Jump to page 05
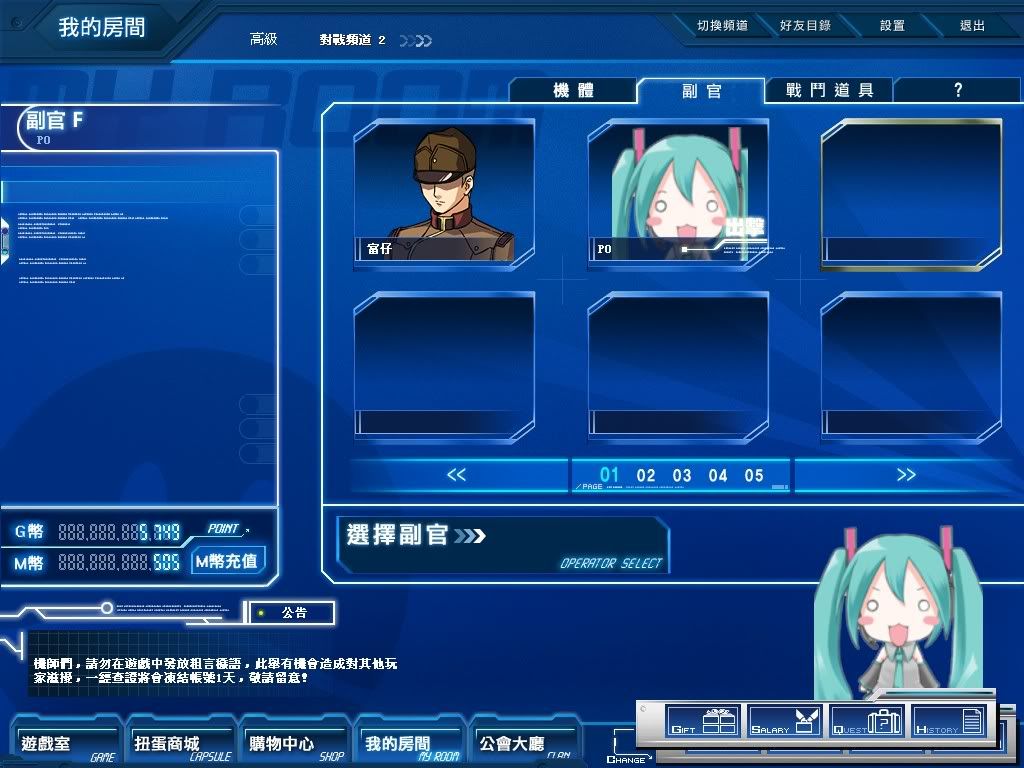The image size is (1024, 768). (754, 476)
